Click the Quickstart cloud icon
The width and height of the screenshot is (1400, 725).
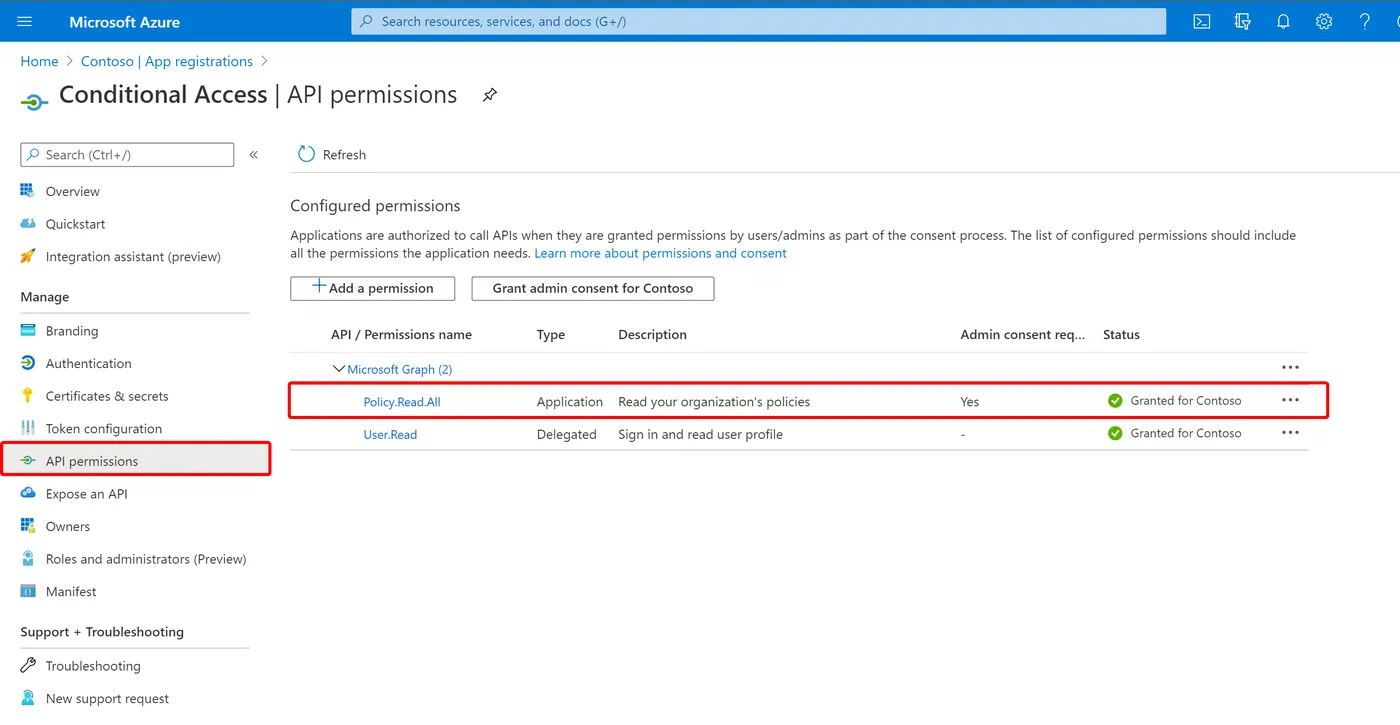(28, 224)
